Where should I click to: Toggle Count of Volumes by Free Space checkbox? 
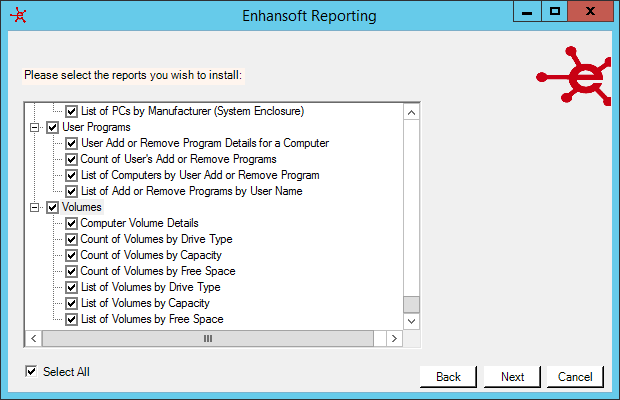(71, 271)
